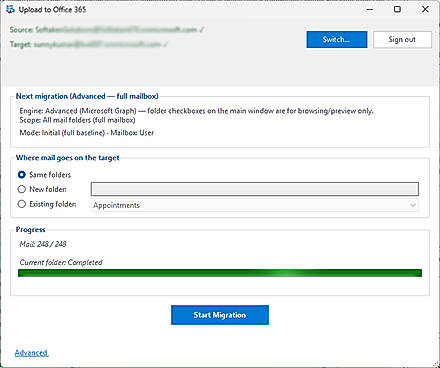Click the 'Current folder: Completed' status text
The width and height of the screenshot is (440, 368).
click(x=61, y=262)
